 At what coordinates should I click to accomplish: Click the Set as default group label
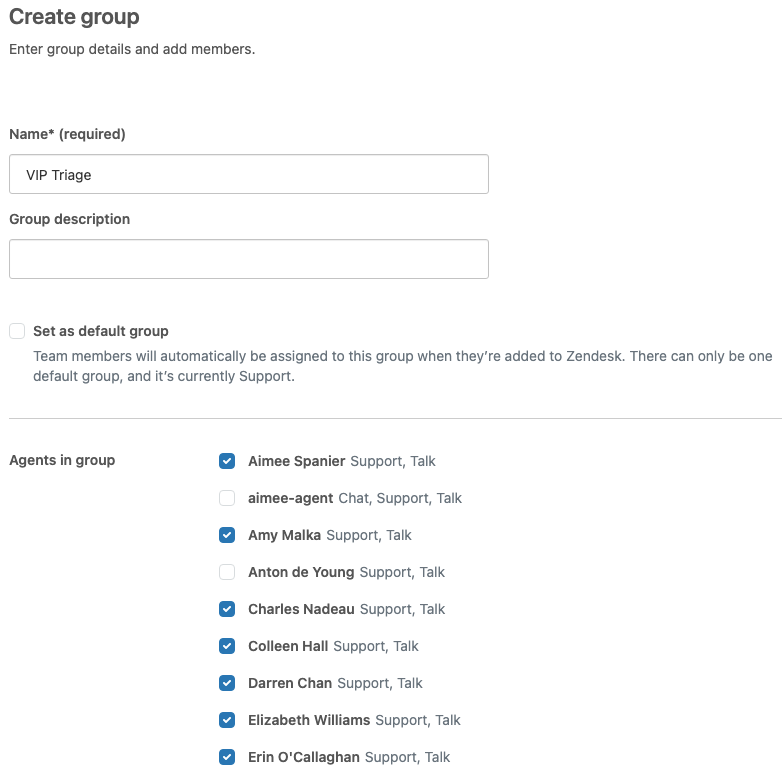[x=100, y=331]
